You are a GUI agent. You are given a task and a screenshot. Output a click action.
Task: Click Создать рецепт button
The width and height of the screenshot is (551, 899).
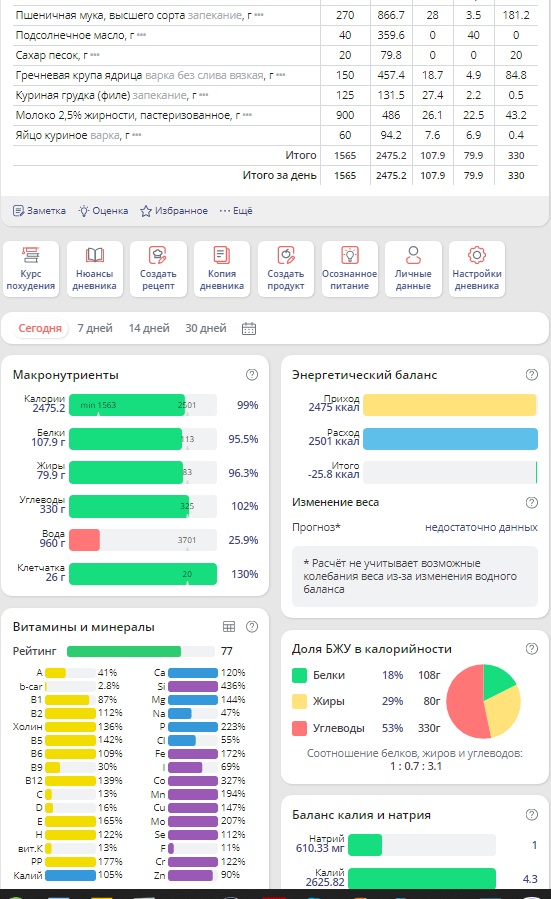[x=158, y=269]
